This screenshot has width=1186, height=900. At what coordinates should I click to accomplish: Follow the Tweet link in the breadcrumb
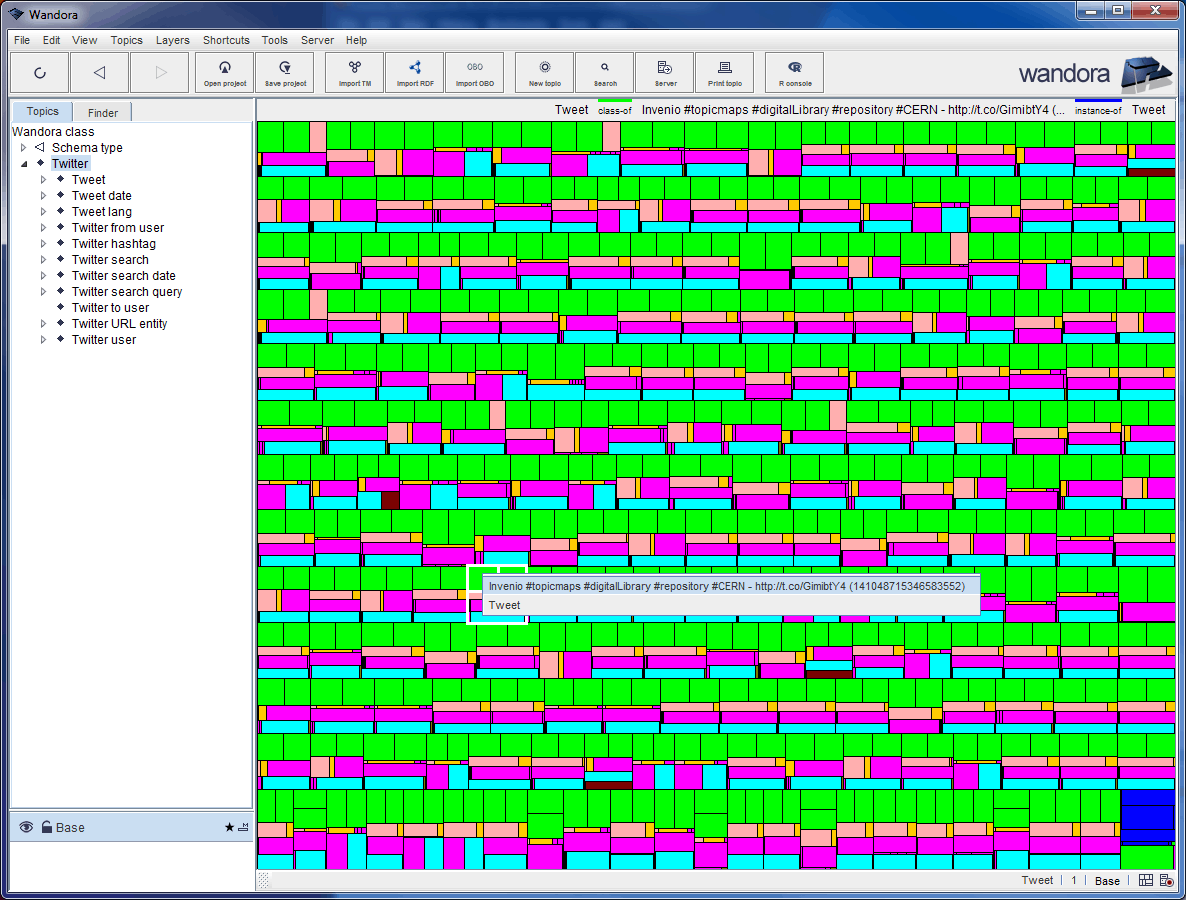[x=571, y=110]
